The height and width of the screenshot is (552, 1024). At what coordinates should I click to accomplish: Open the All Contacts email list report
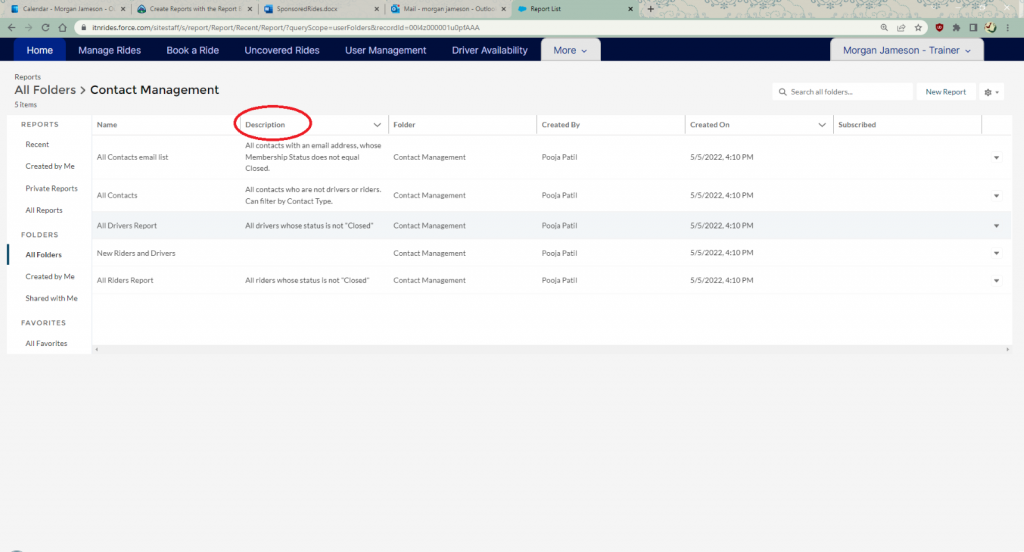click(x=132, y=157)
